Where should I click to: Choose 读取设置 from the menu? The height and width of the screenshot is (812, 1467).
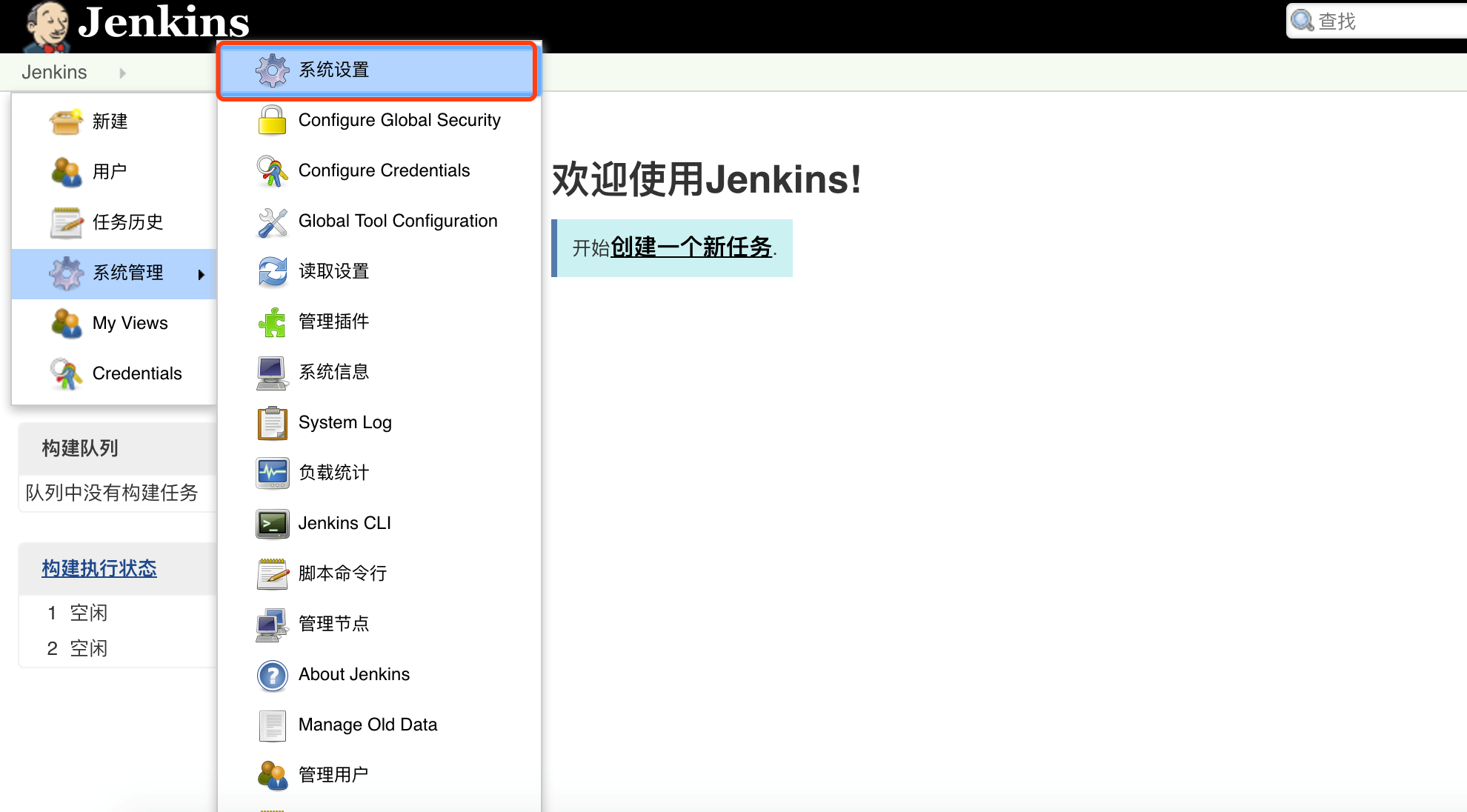pyautogui.click(x=333, y=271)
